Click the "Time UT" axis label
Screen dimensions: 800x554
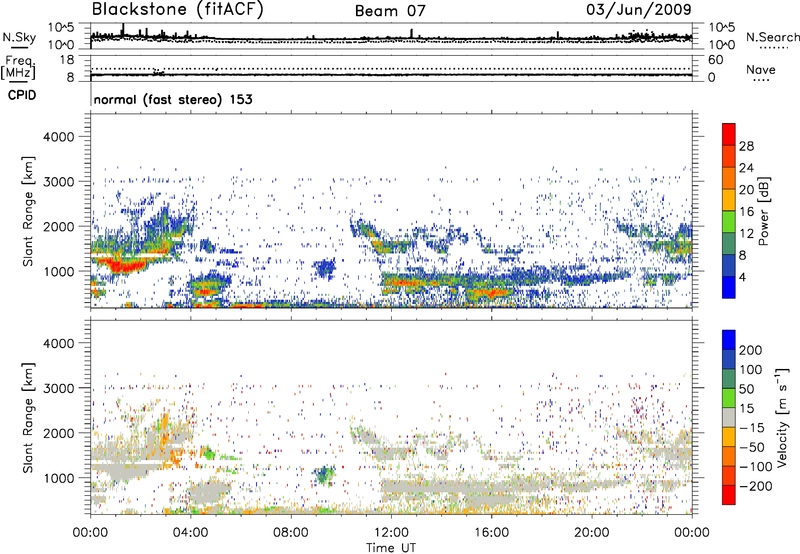(x=391, y=548)
